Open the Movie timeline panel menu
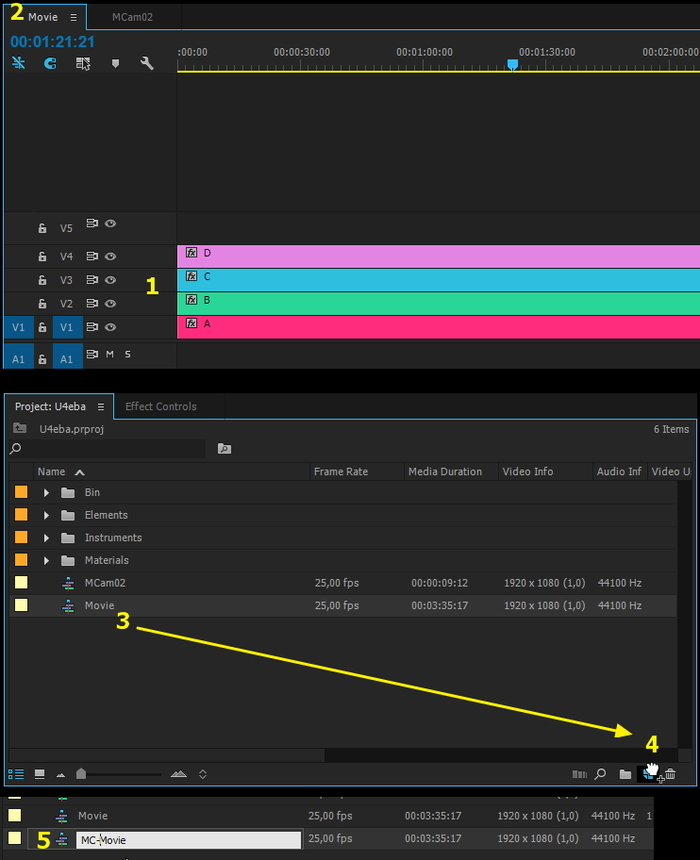 (73, 18)
